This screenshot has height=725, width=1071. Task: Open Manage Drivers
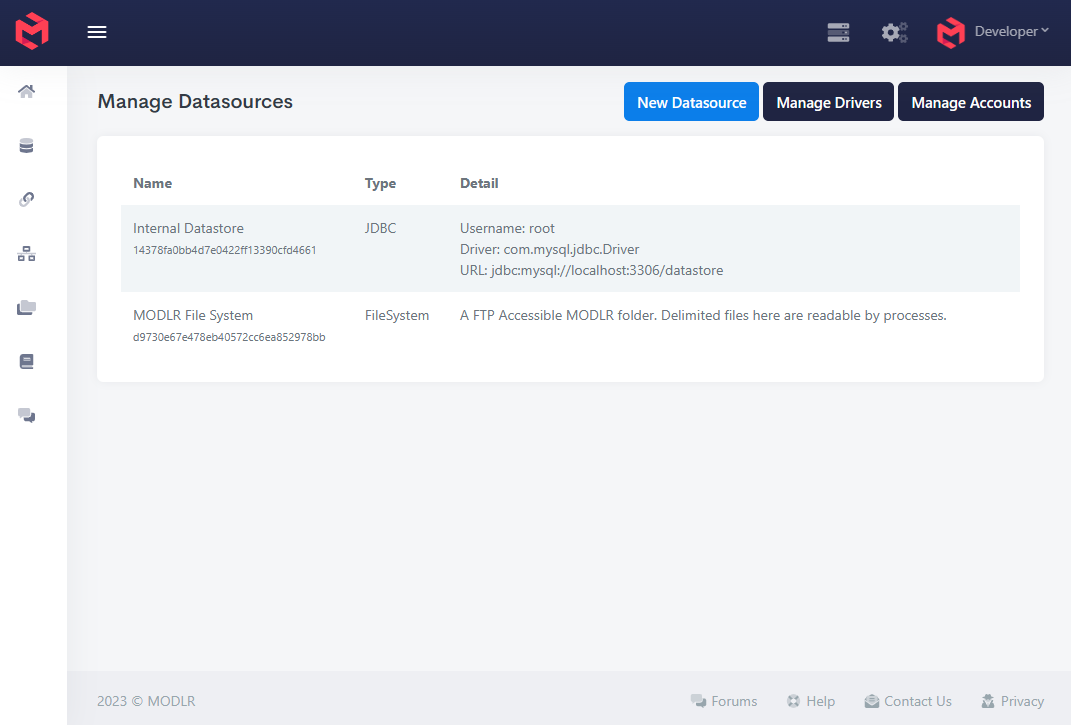pos(828,101)
